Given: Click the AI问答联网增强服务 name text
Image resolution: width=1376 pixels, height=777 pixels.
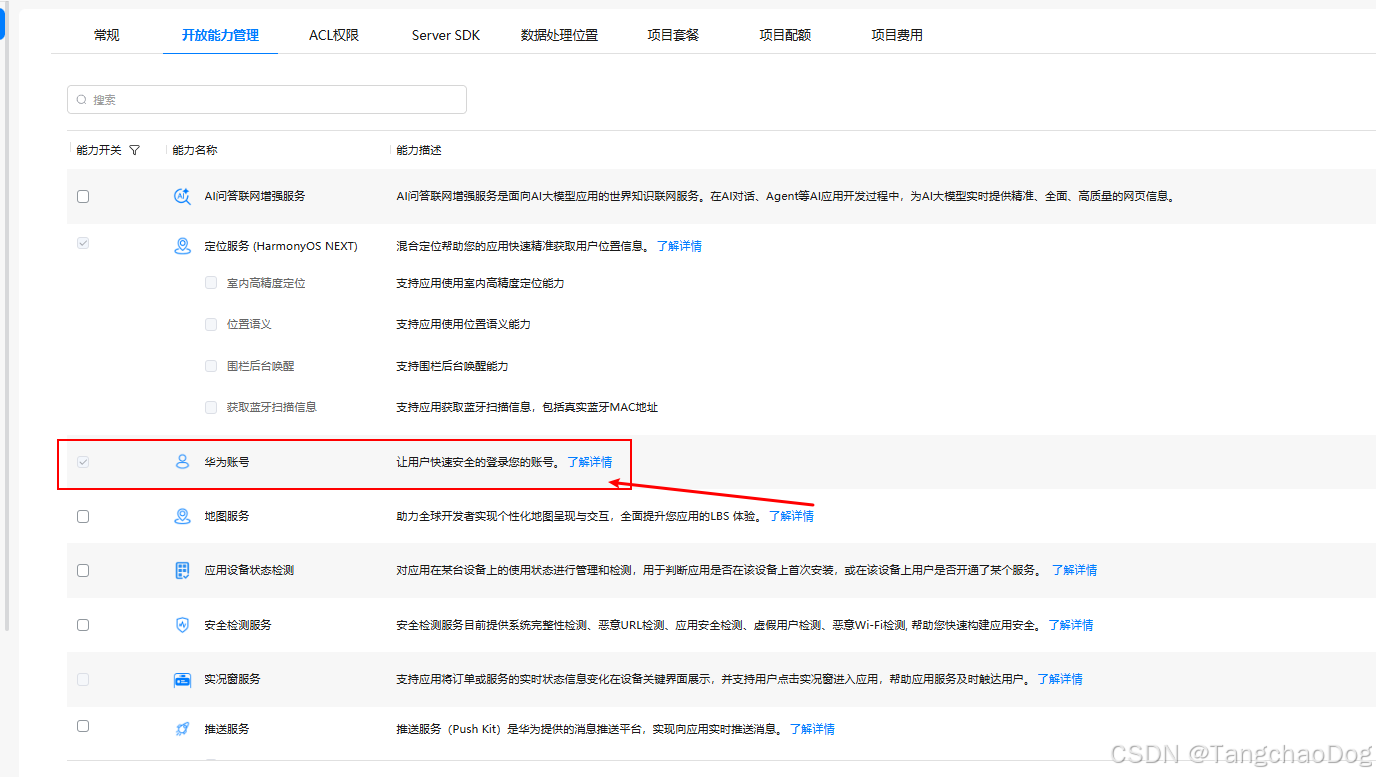Looking at the screenshot, I should click(x=255, y=196).
